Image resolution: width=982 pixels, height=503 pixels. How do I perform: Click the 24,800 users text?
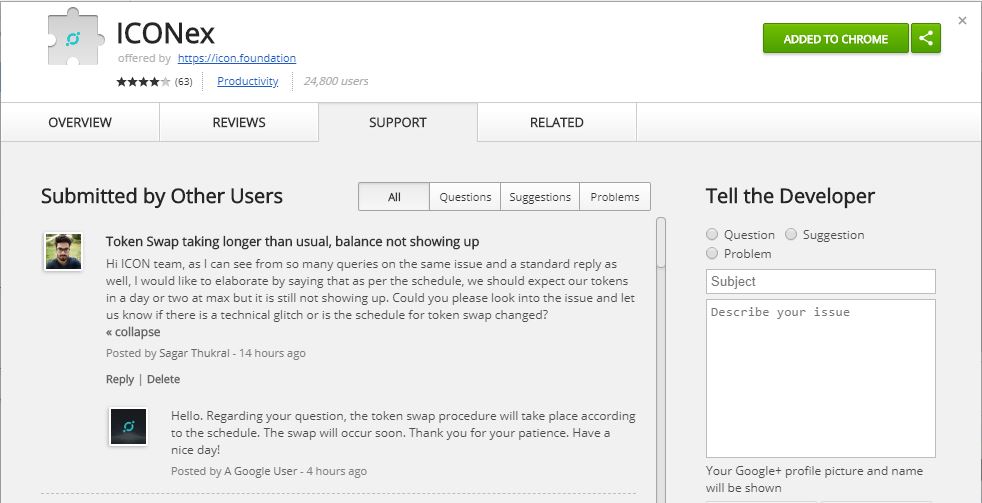pyautogui.click(x=336, y=81)
